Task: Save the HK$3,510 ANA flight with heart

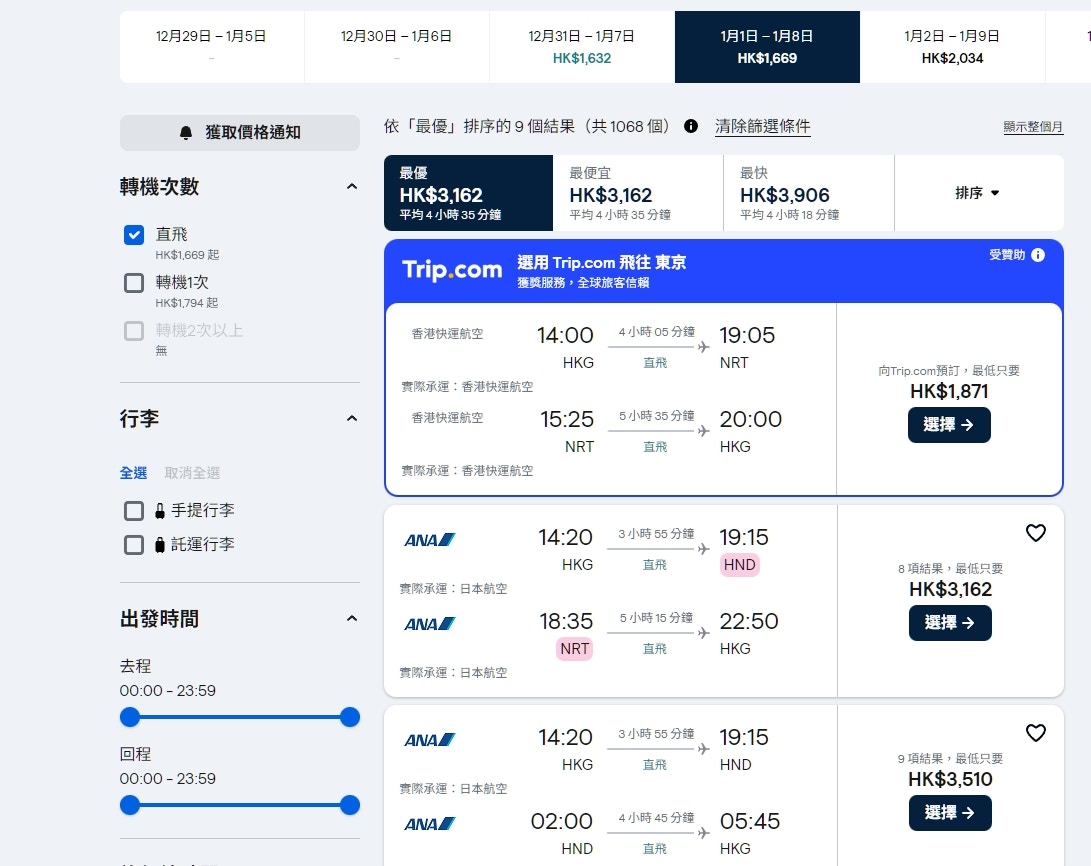Action: [x=1036, y=733]
